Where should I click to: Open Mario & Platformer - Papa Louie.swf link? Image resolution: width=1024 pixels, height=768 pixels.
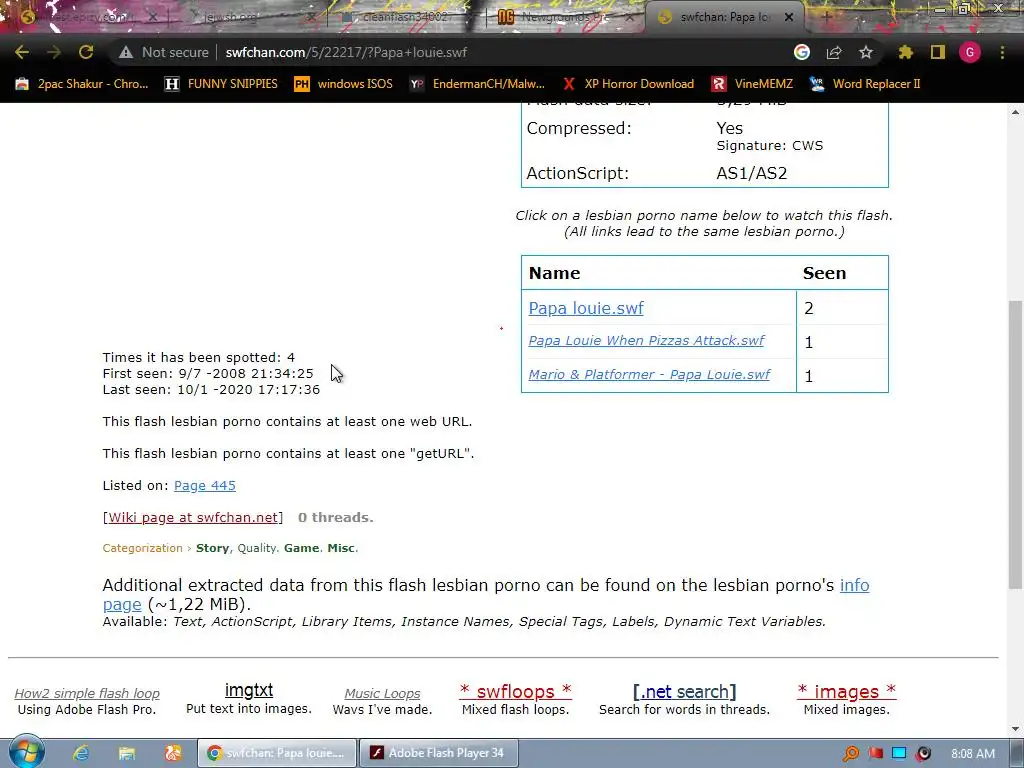coord(649,374)
